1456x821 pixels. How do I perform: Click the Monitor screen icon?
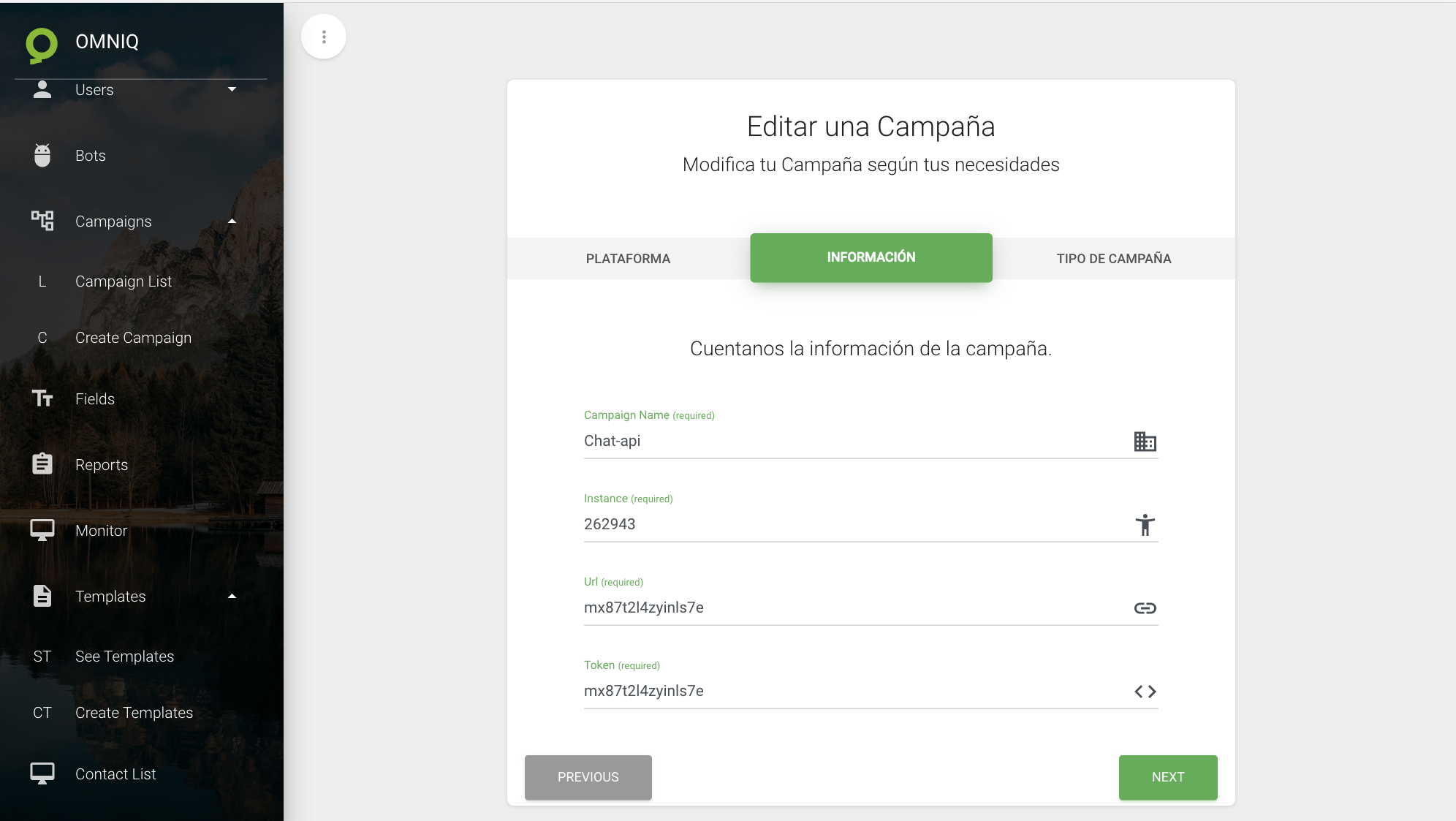coord(42,530)
